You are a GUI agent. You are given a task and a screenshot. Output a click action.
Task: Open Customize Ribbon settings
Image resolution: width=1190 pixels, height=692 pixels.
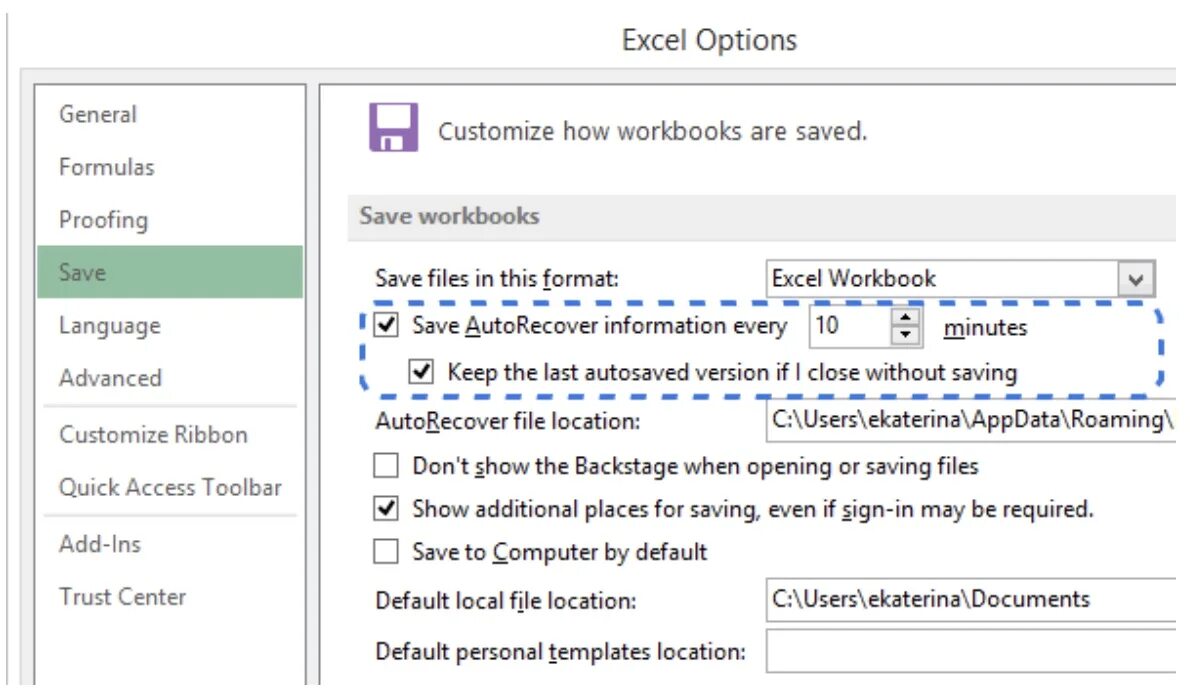[x=153, y=435]
